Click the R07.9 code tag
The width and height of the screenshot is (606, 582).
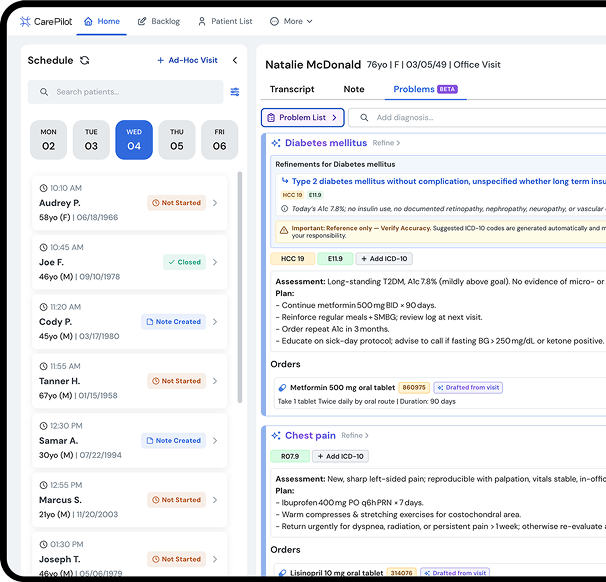[x=290, y=456]
